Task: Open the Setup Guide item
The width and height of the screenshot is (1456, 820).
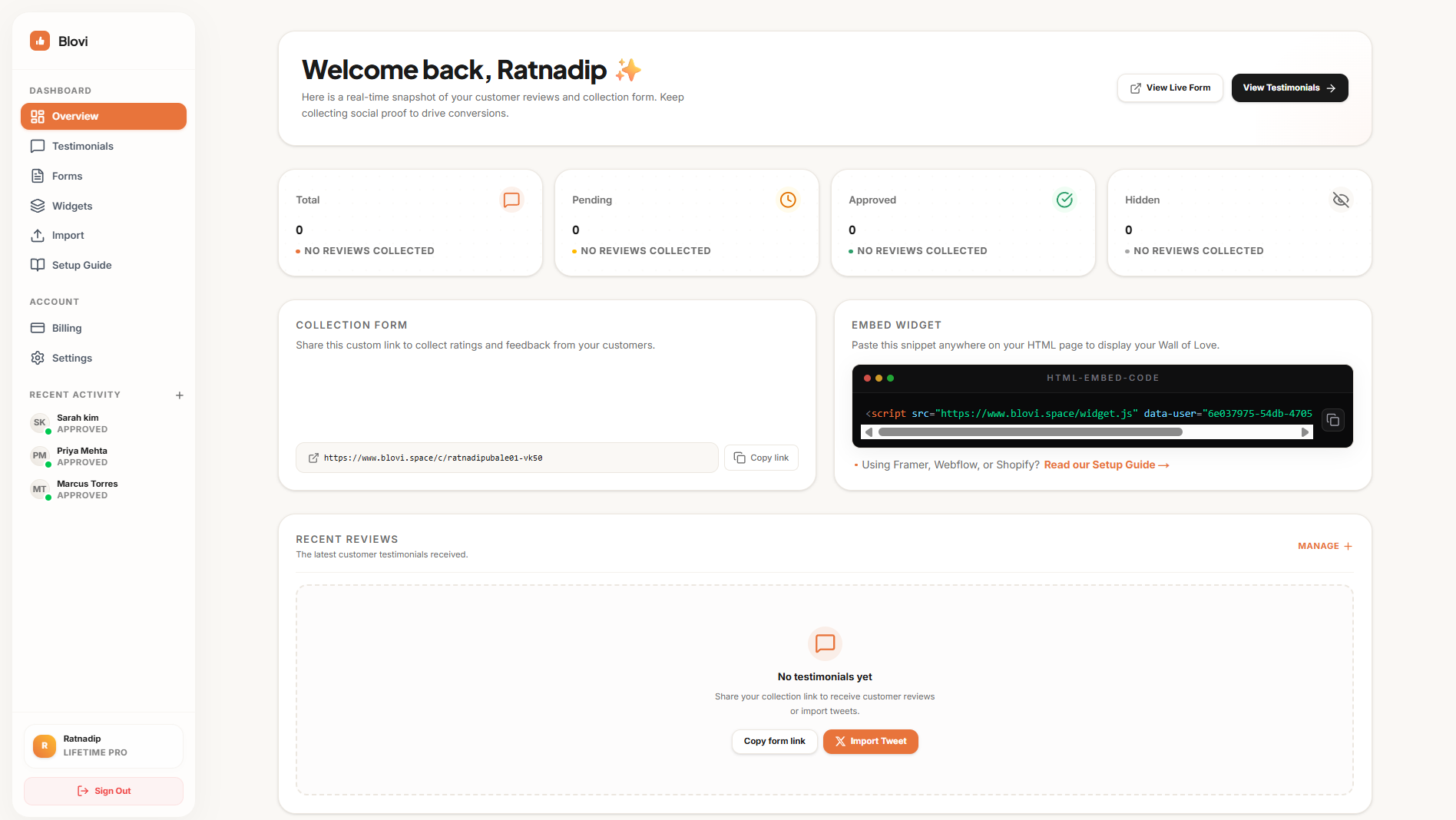Action: tap(104, 265)
